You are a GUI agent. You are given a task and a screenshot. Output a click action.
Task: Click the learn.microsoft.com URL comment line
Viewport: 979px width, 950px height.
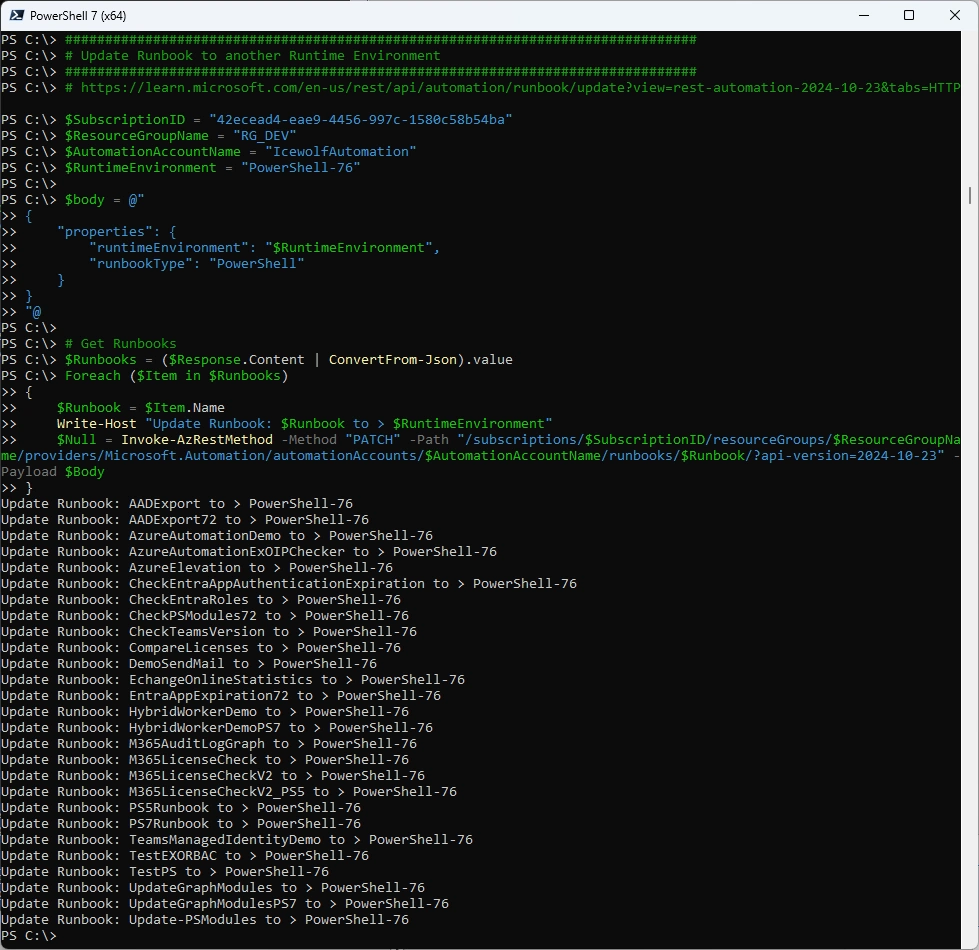click(x=513, y=87)
